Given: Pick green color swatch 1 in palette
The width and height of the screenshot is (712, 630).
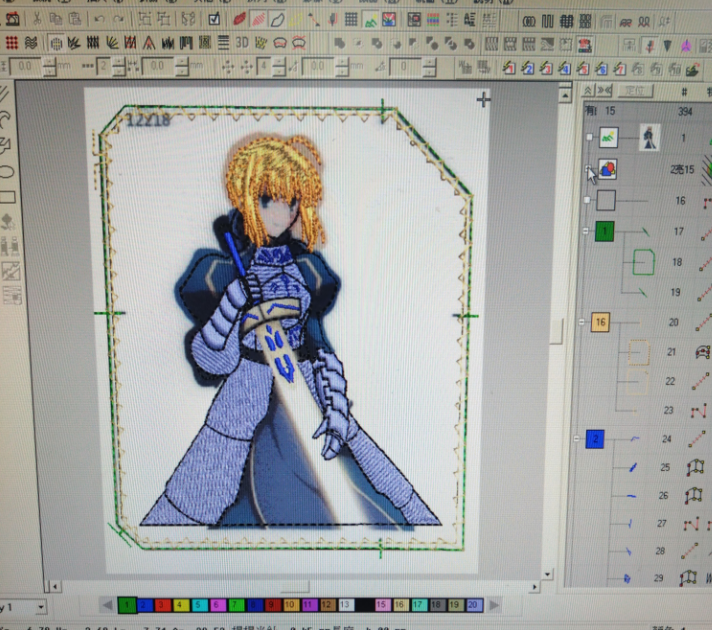Looking at the screenshot, I should pos(127,605).
